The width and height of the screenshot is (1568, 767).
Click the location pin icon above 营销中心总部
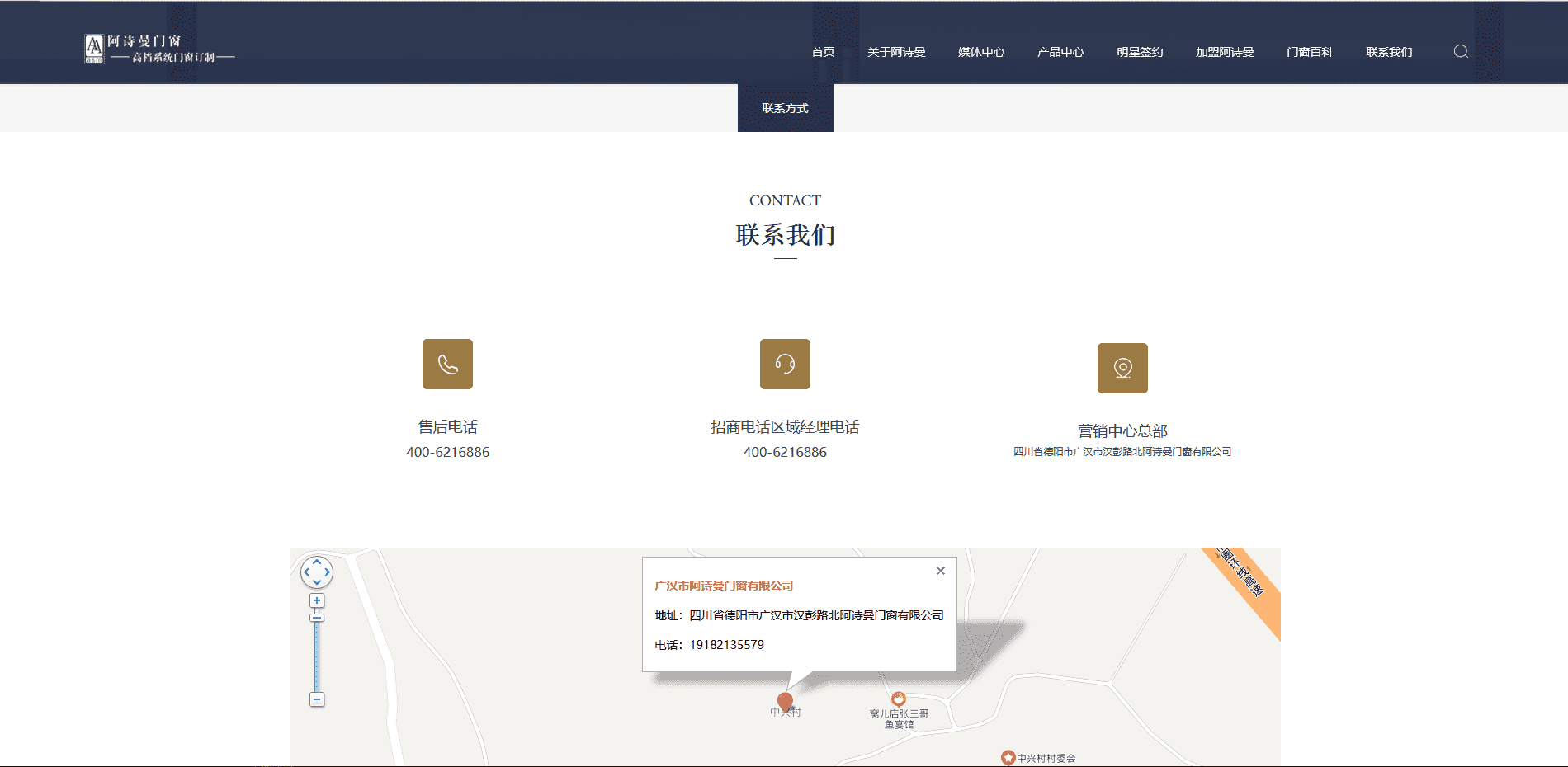(1122, 368)
